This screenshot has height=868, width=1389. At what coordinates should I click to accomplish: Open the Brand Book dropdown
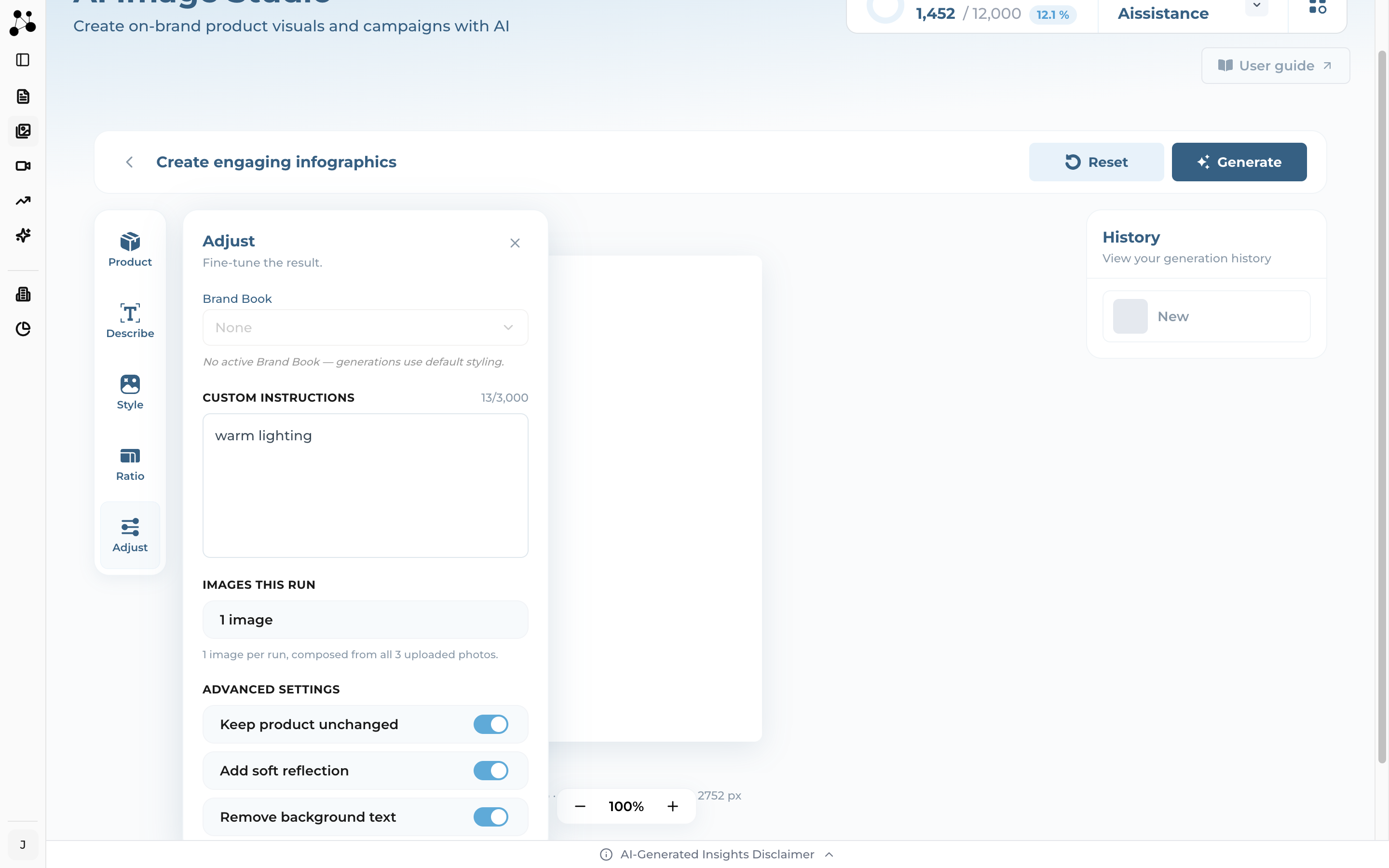365,328
